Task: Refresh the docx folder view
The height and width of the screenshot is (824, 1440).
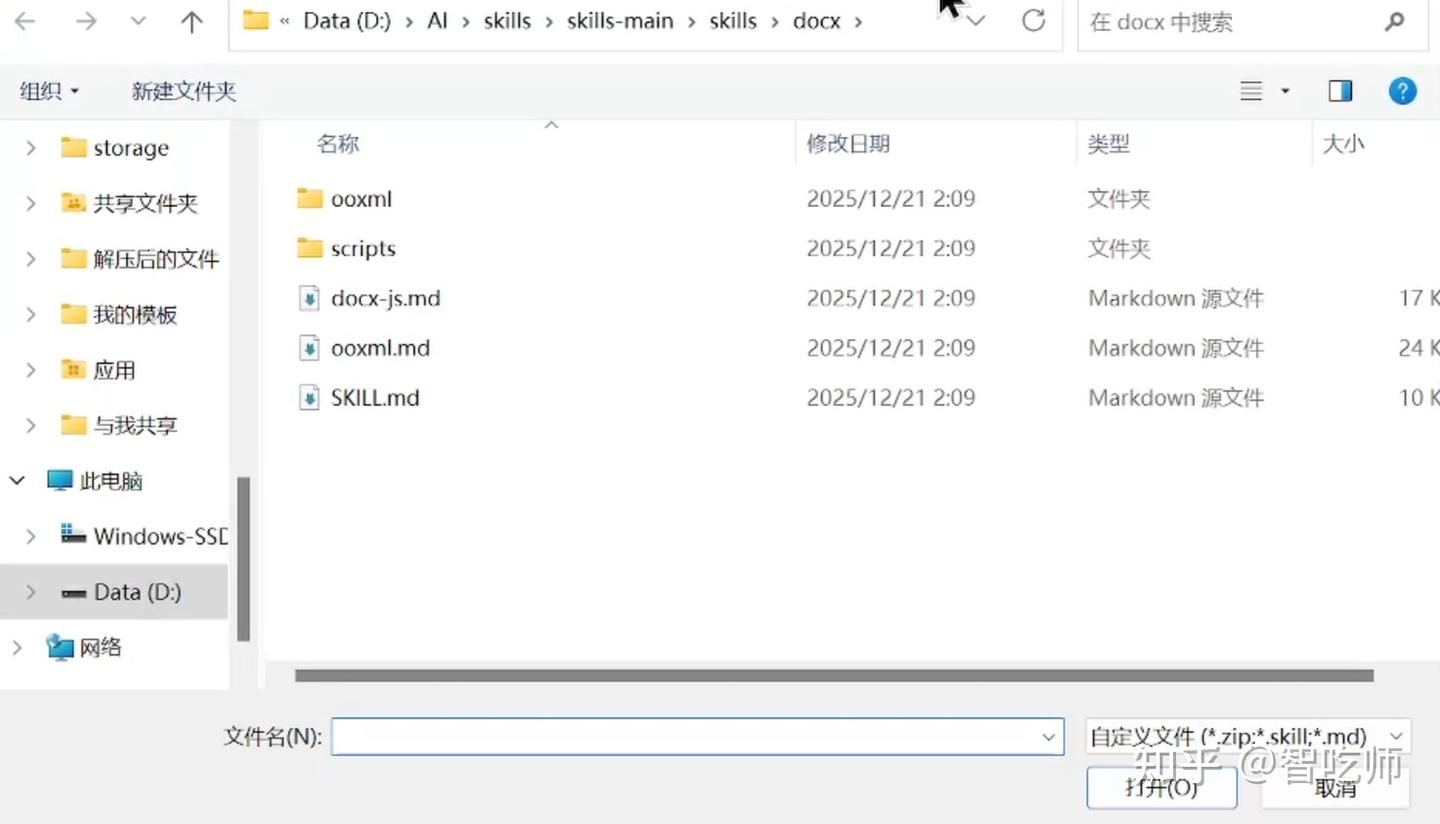Action: click(x=1034, y=20)
